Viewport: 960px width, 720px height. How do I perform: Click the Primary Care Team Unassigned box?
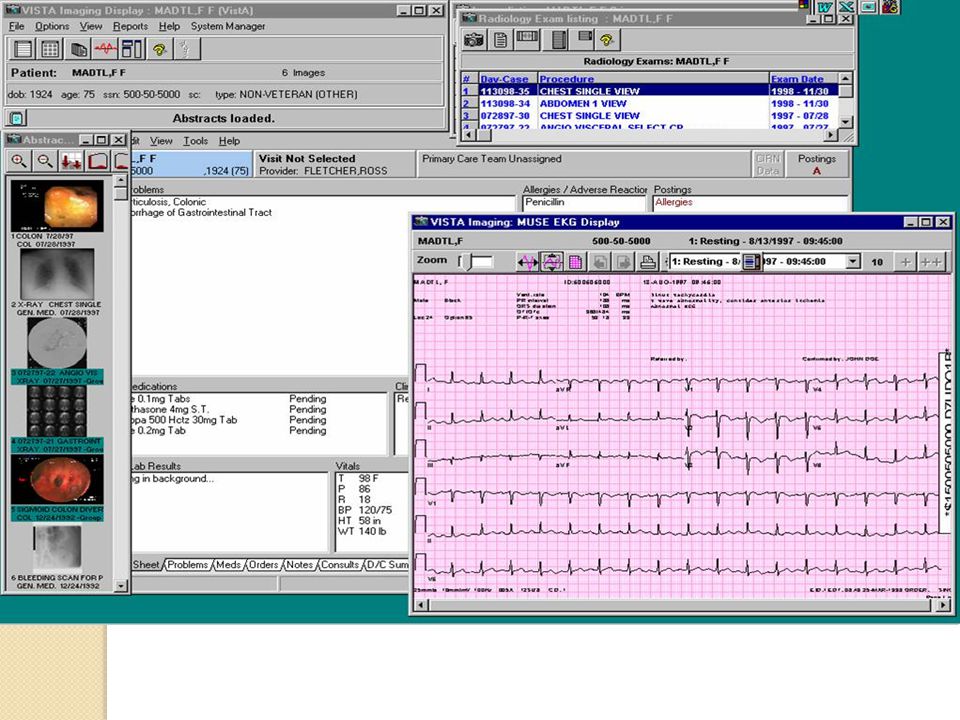click(584, 164)
